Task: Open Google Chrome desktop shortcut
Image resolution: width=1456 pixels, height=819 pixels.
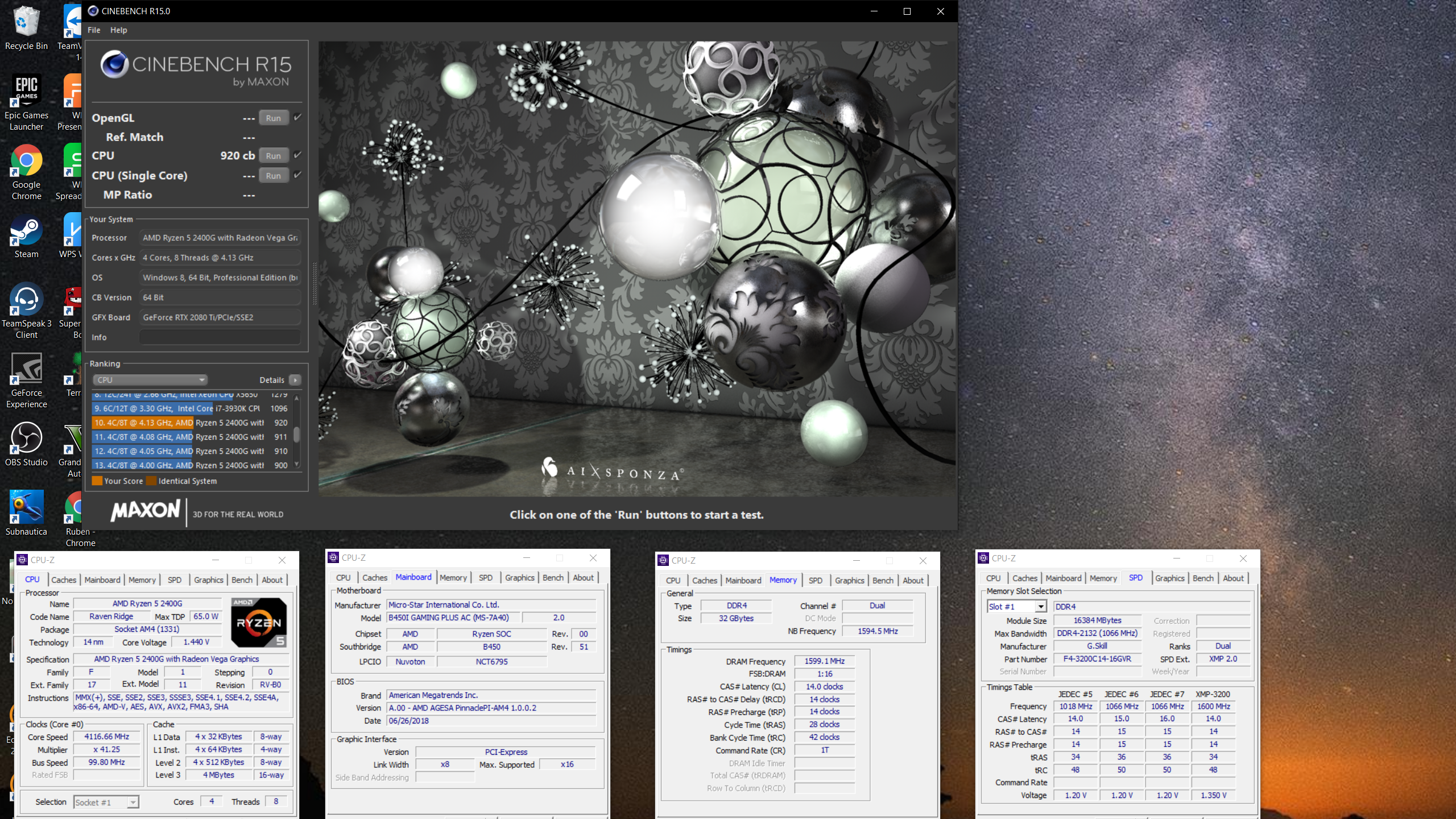Action: (x=26, y=172)
